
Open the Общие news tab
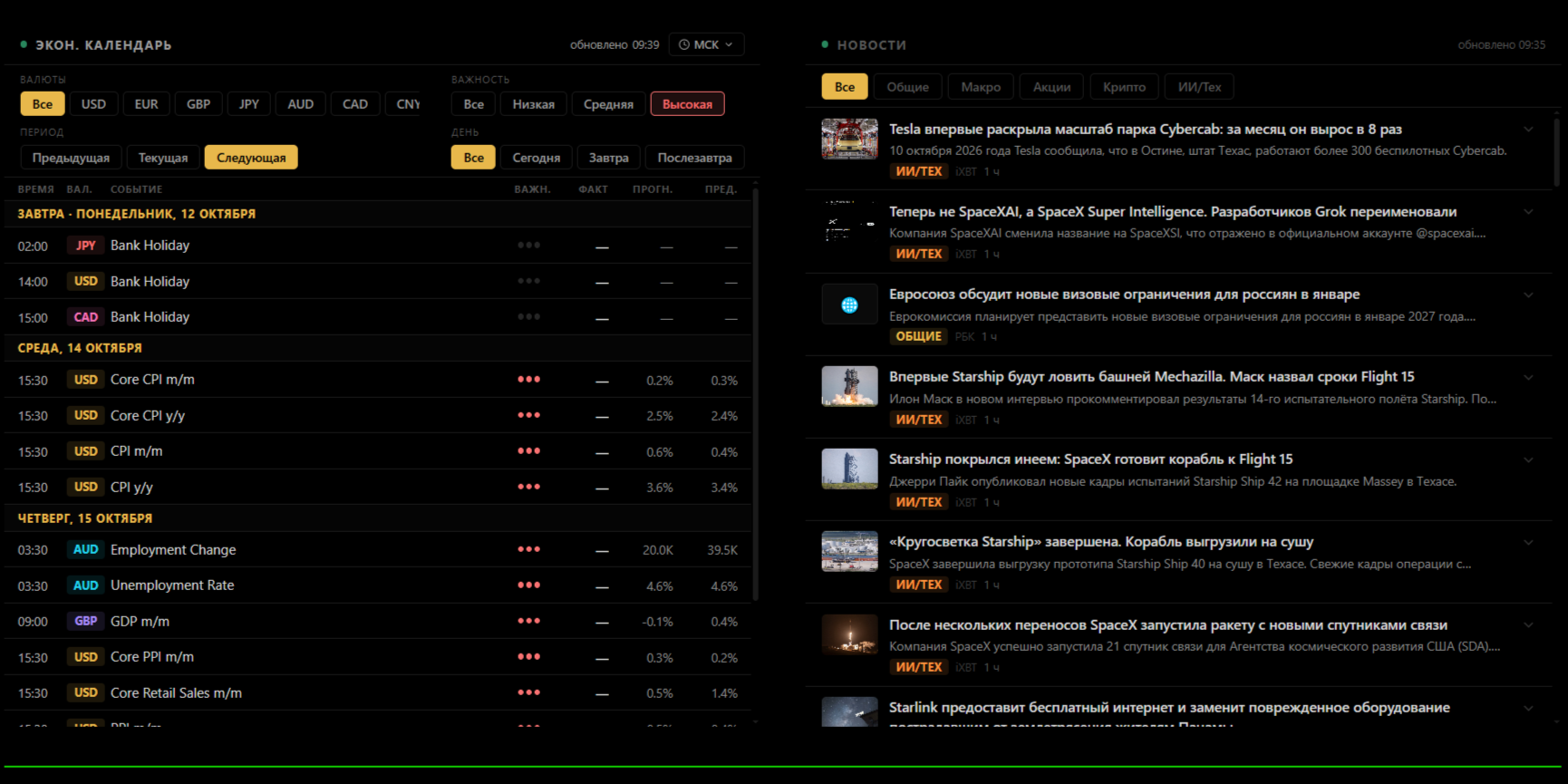(x=907, y=87)
